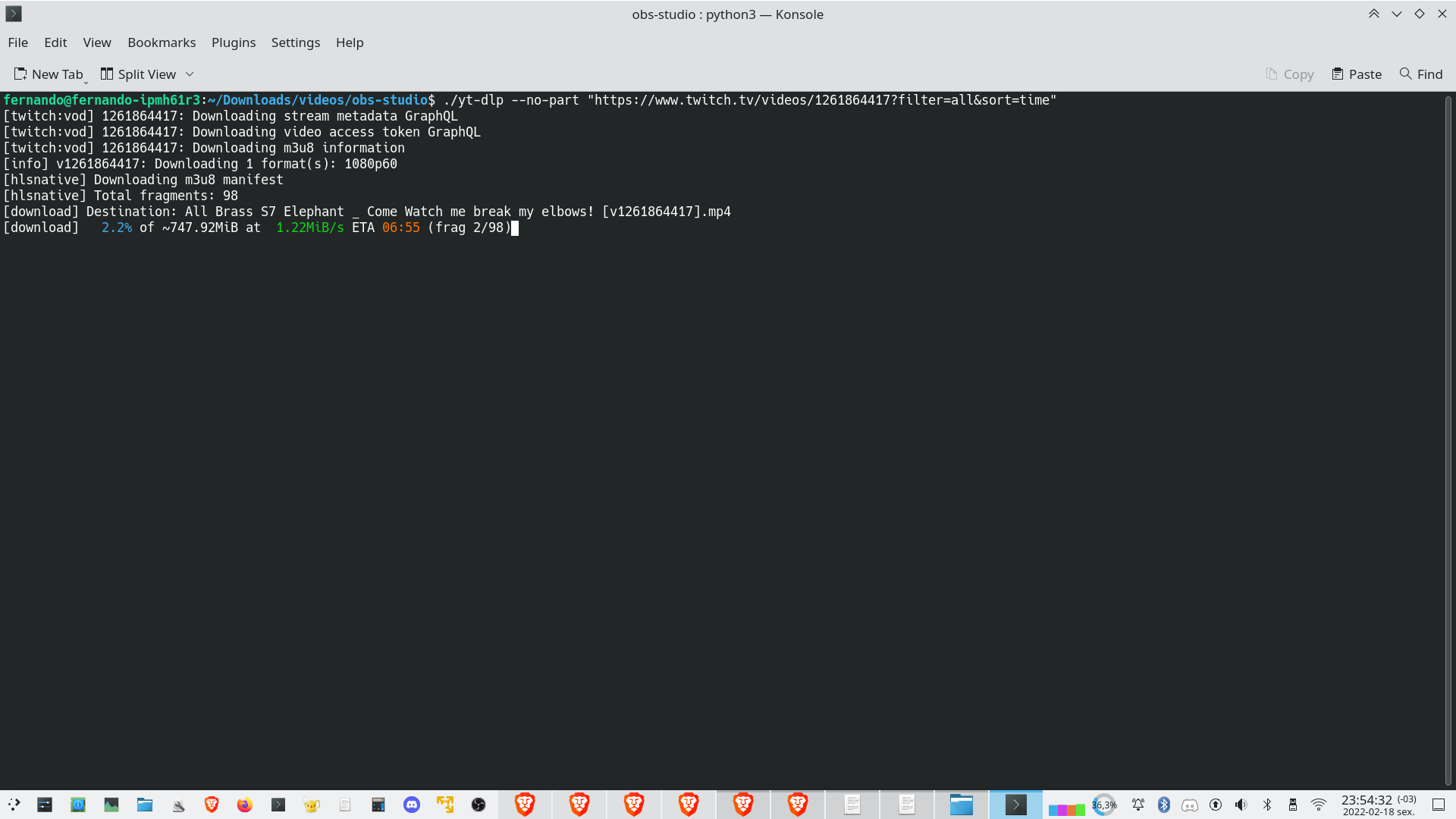This screenshot has width=1456, height=819.
Task: Click the Split View toolbar button
Action: 138,74
